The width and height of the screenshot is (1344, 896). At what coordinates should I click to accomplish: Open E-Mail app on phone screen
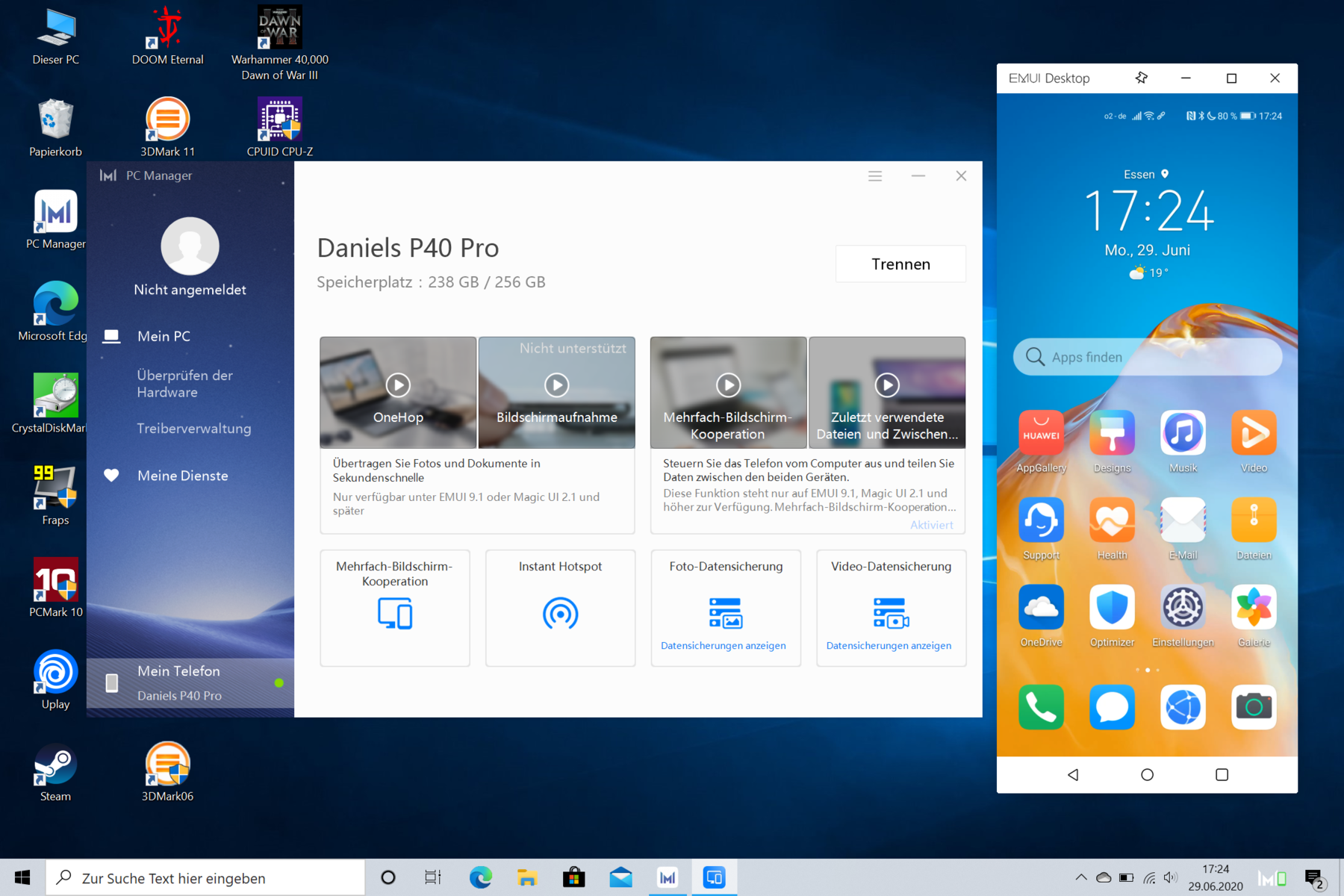1183,520
